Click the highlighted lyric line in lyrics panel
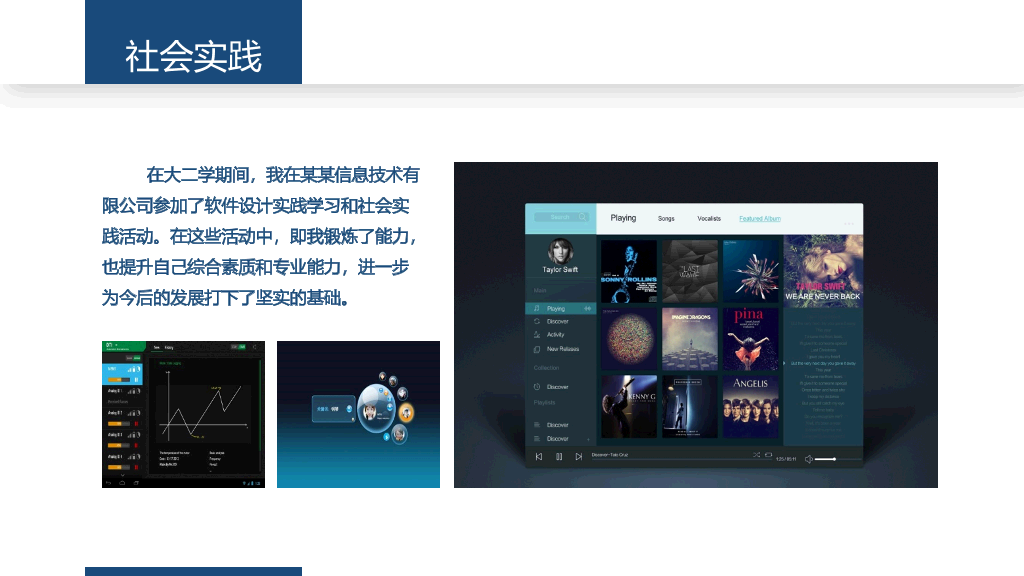1024x576 pixels. pos(823,363)
